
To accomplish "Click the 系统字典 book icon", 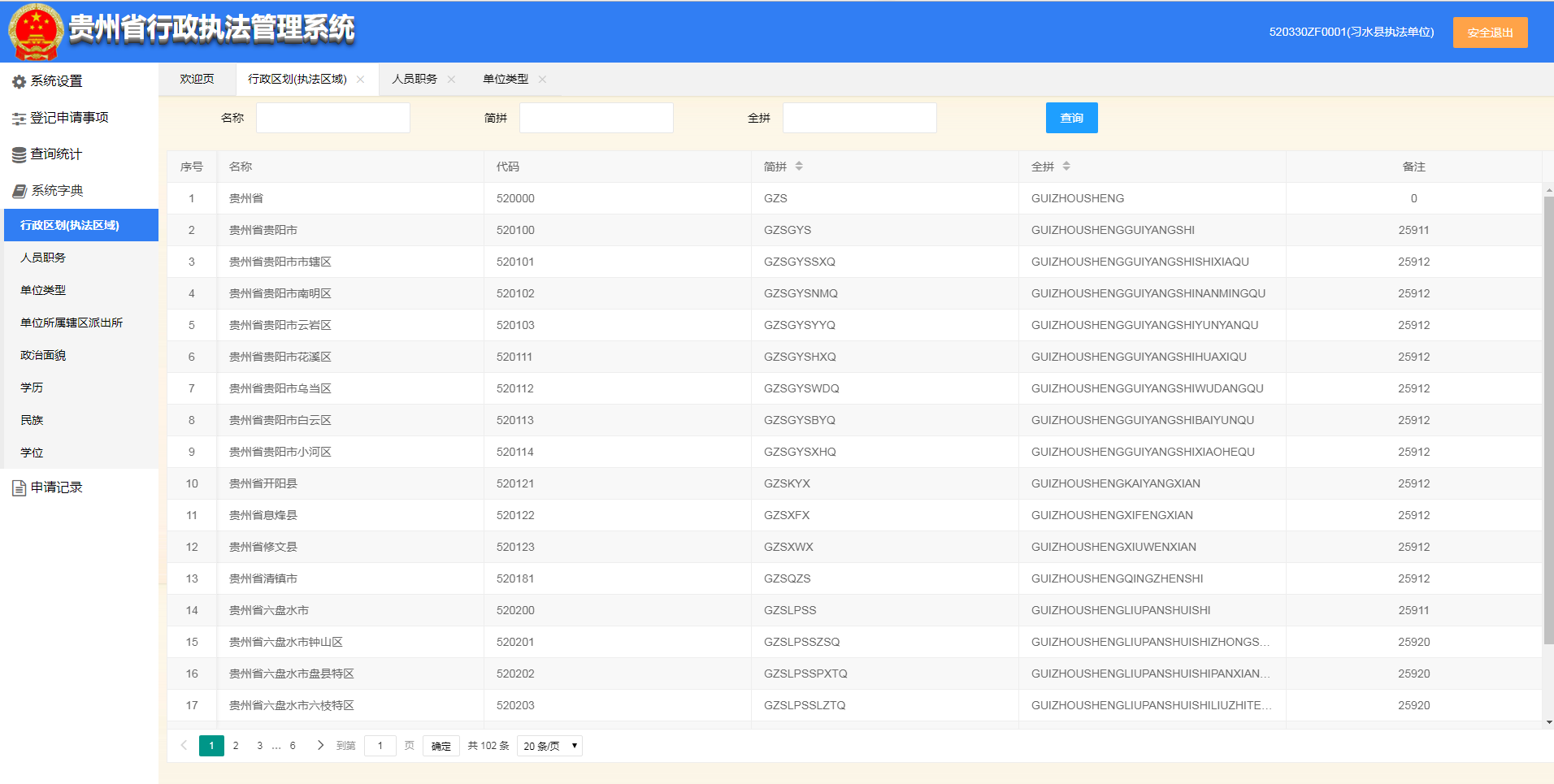I will (x=20, y=191).
